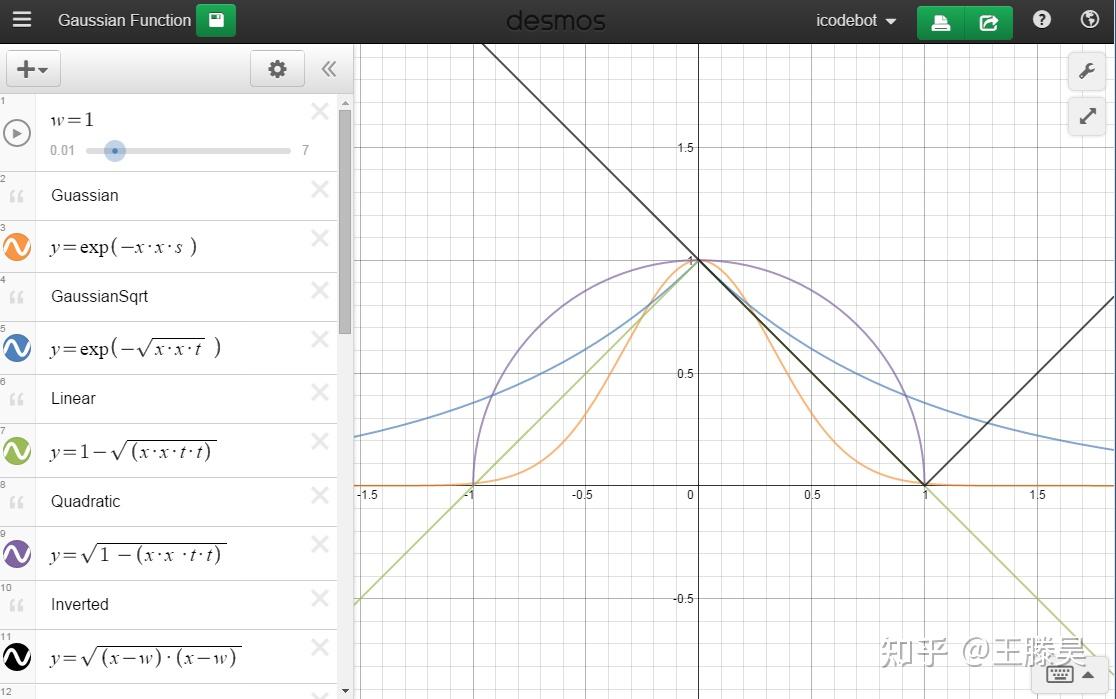
Task: Delete the Linear note row
Action: (320, 392)
